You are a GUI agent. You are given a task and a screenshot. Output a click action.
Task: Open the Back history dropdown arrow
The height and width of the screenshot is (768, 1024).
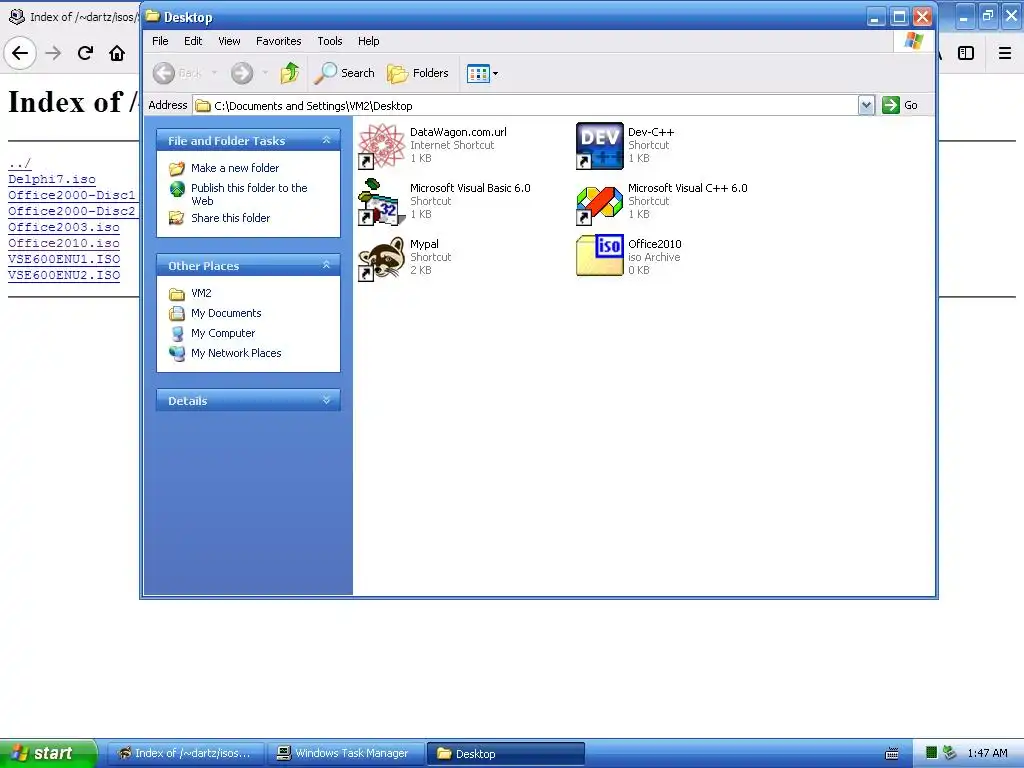[214, 73]
